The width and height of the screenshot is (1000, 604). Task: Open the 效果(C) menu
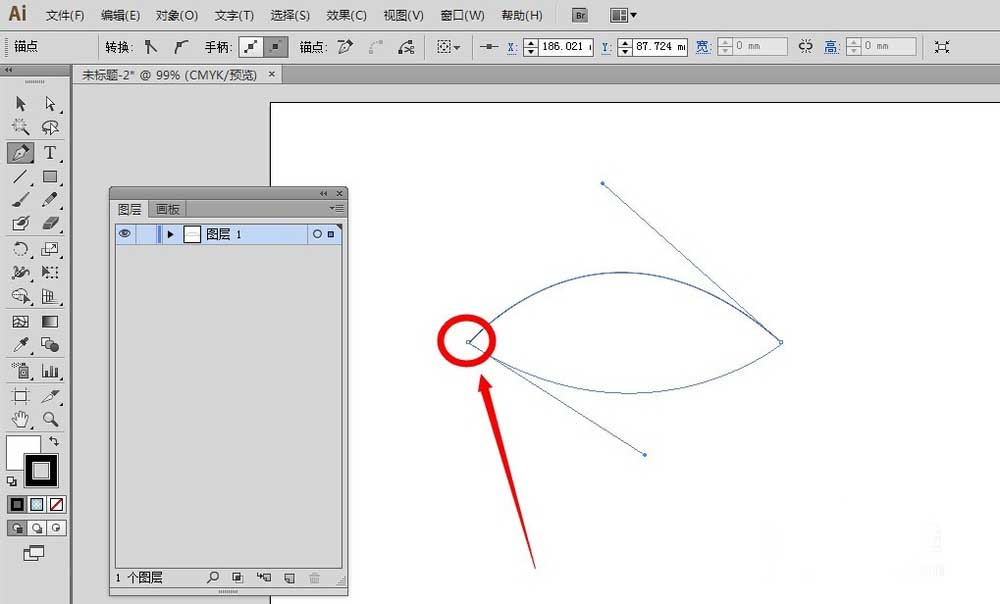click(x=346, y=15)
